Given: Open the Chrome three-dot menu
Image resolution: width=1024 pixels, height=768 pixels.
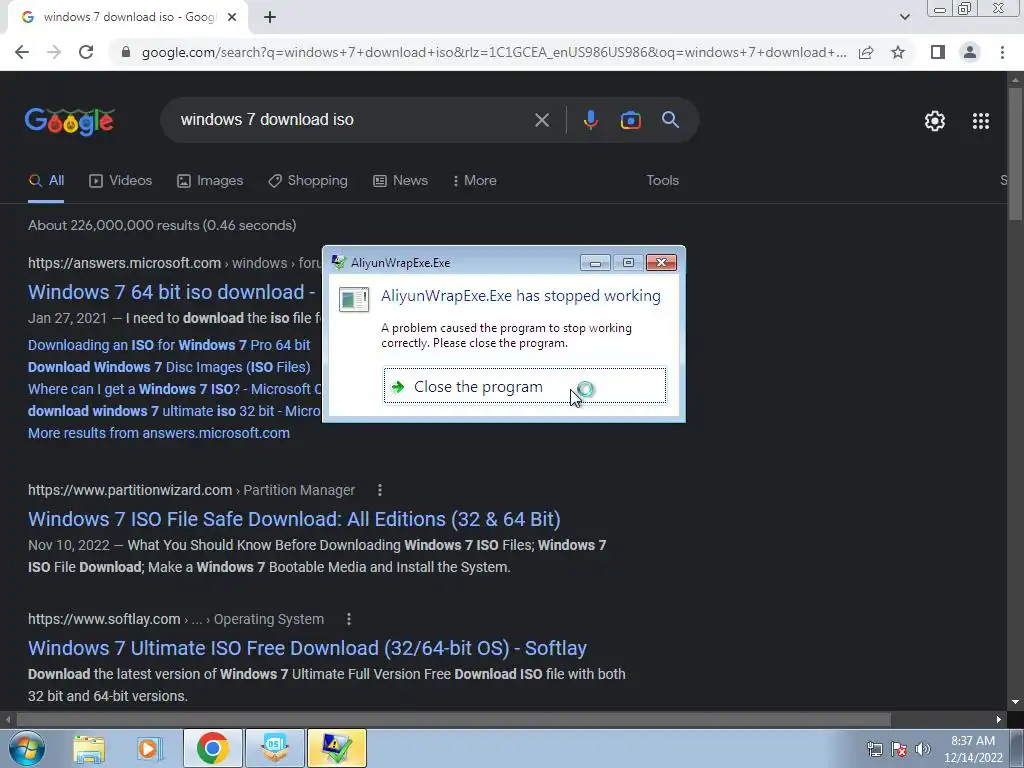Looking at the screenshot, I should 1002,52.
